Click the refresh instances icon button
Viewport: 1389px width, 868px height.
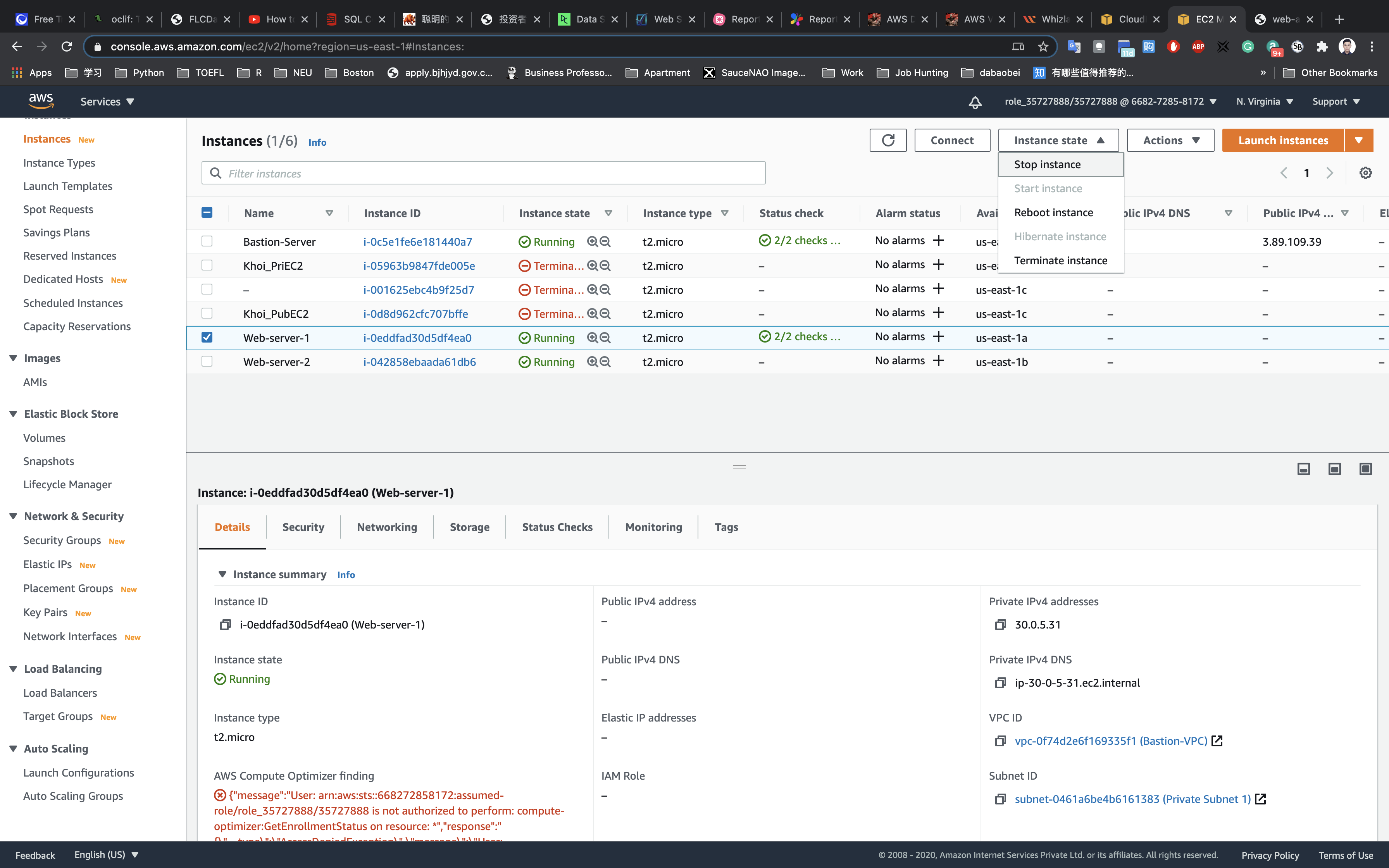tap(888, 140)
